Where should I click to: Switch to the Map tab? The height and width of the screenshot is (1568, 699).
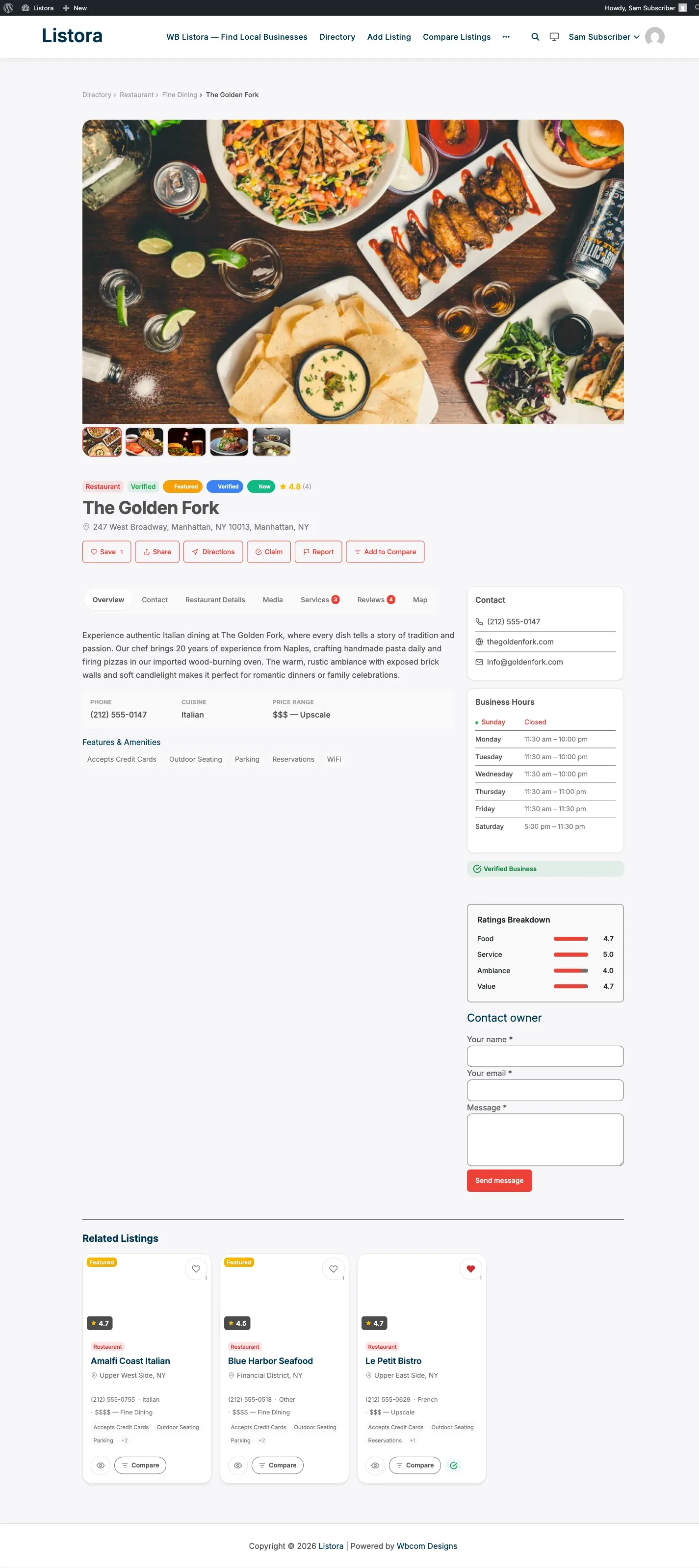pyautogui.click(x=420, y=600)
